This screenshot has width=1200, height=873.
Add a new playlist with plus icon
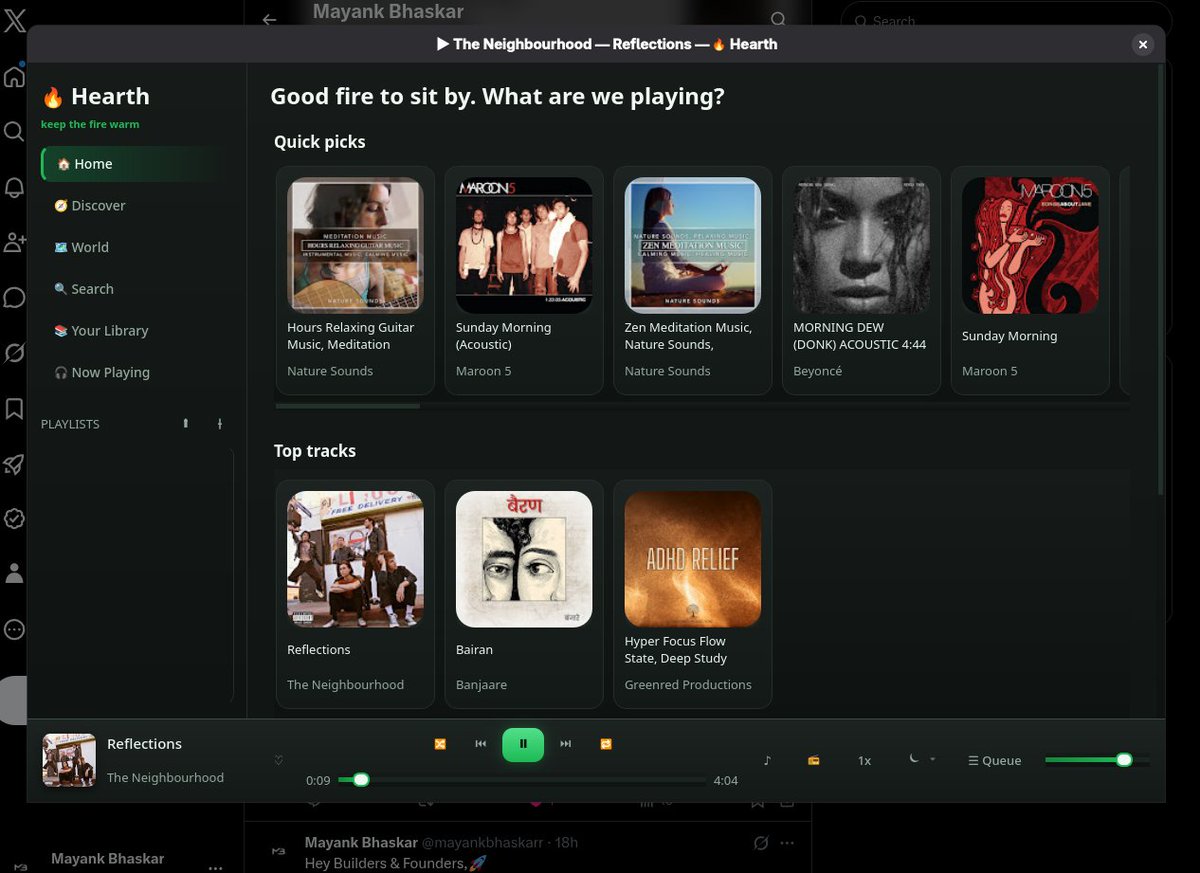click(220, 424)
